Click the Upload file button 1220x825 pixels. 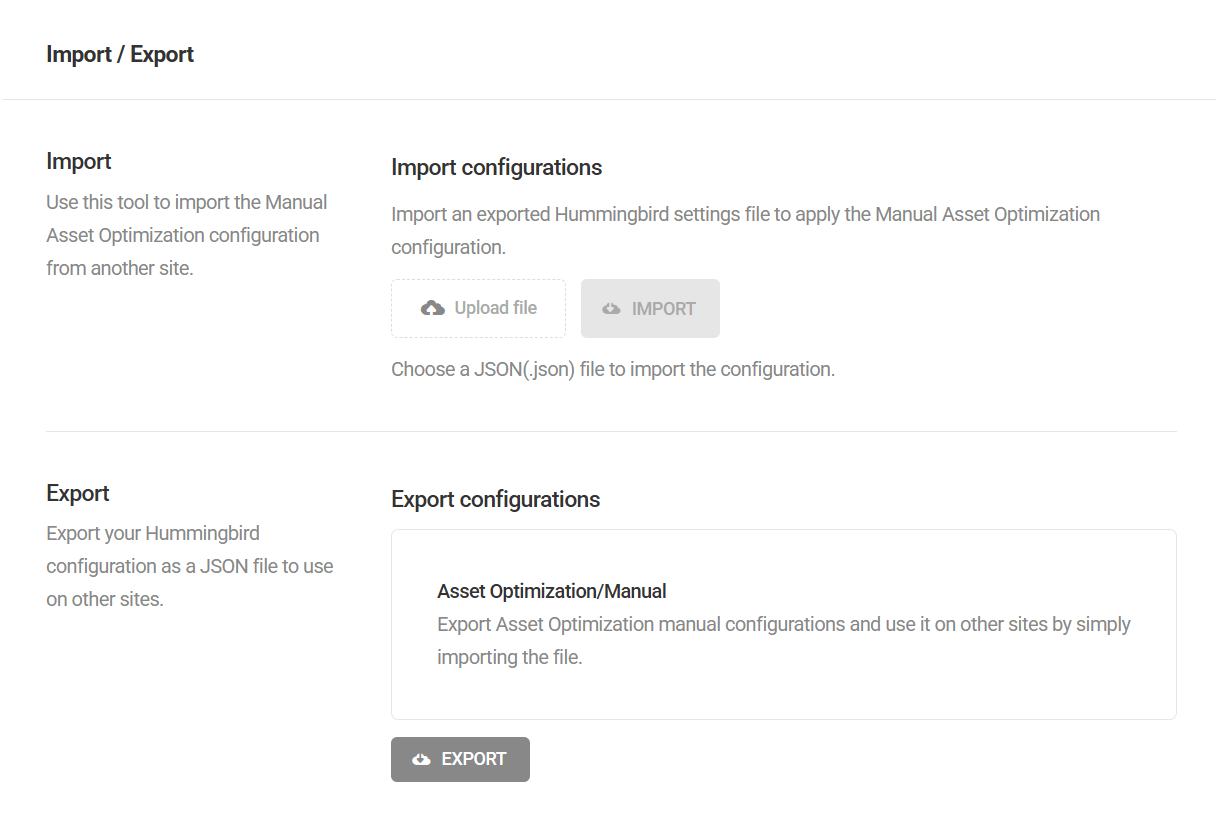(x=478, y=308)
